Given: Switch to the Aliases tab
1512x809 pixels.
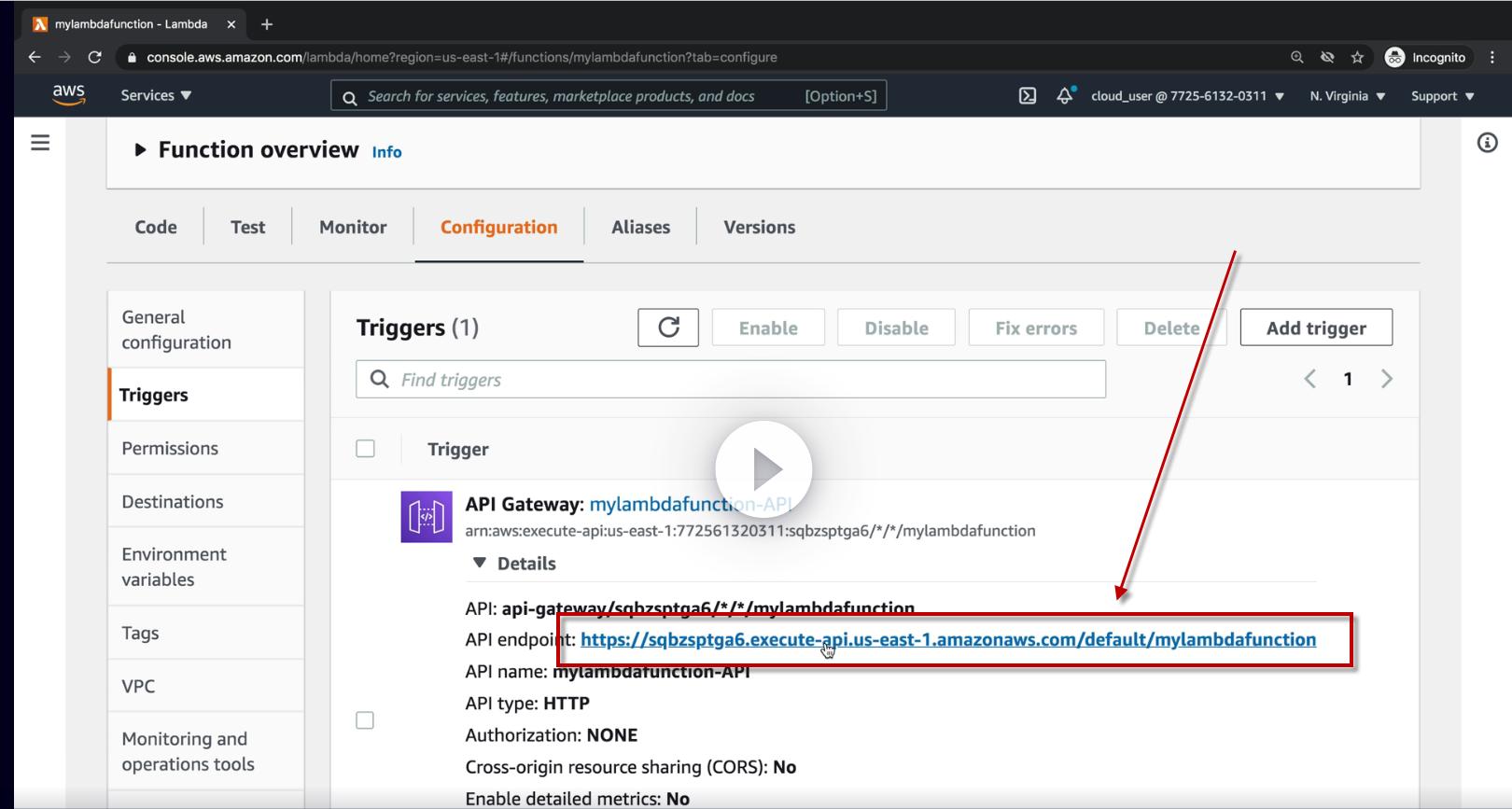Looking at the screenshot, I should (641, 227).
